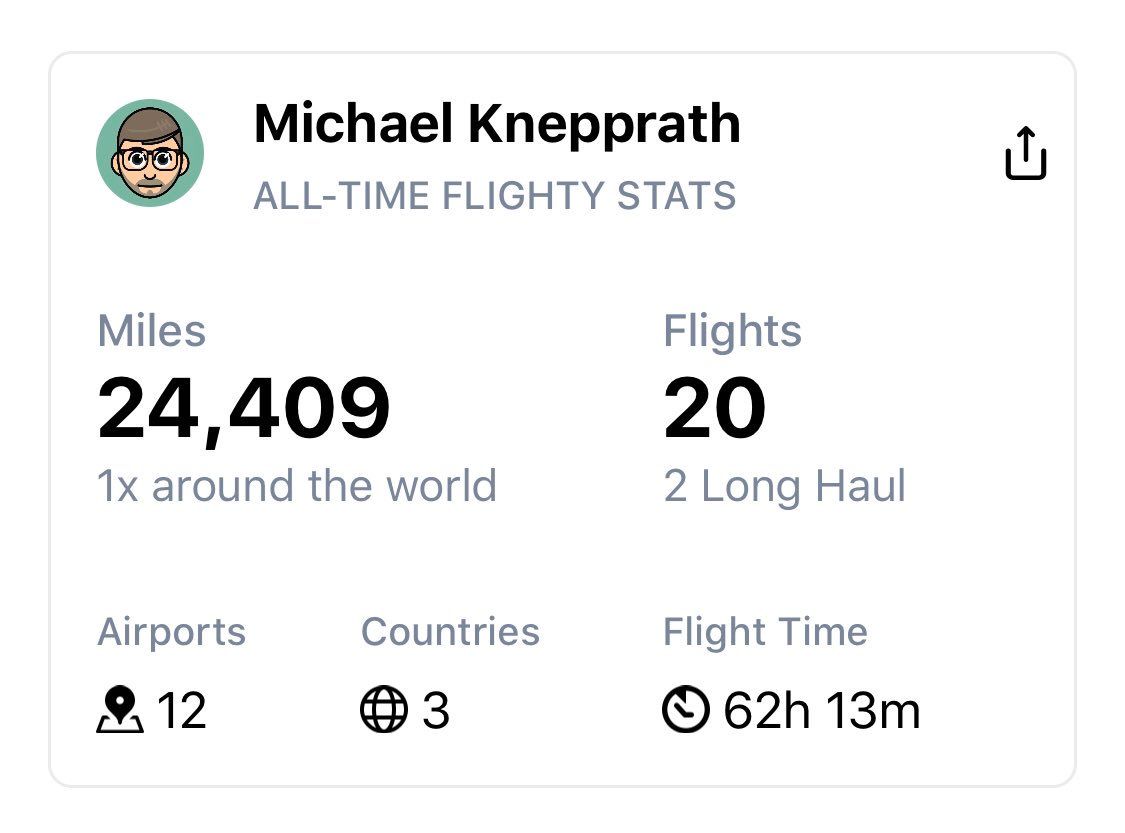Tap the countries count 3

click(x=436, y=710)
